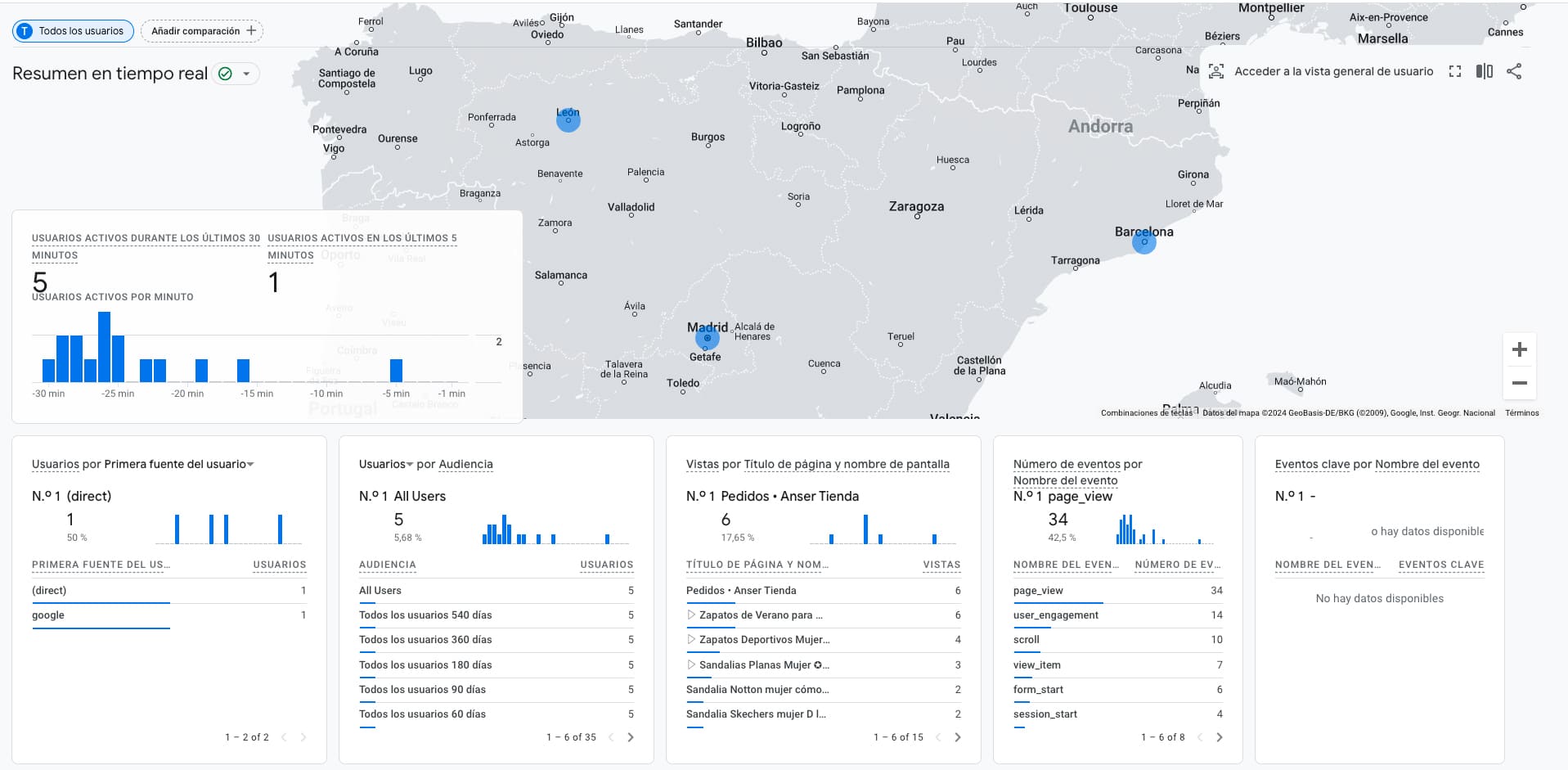Expand the Zapatos de Verano para row
The height and width of the screenshot is (770, 1568).
pyautogui.click(x=691, y=615)
